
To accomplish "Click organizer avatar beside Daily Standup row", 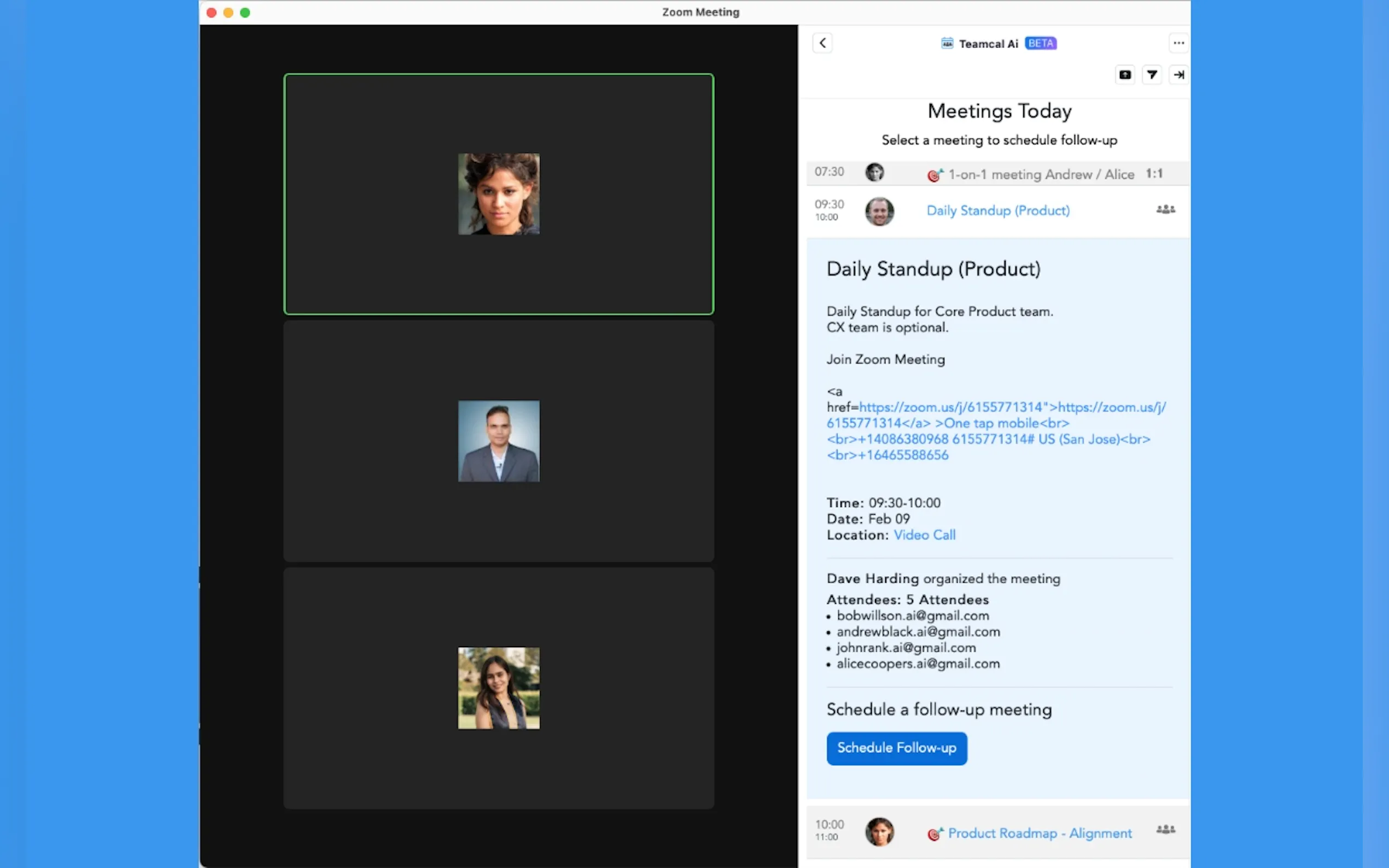I will pos(879,211).
